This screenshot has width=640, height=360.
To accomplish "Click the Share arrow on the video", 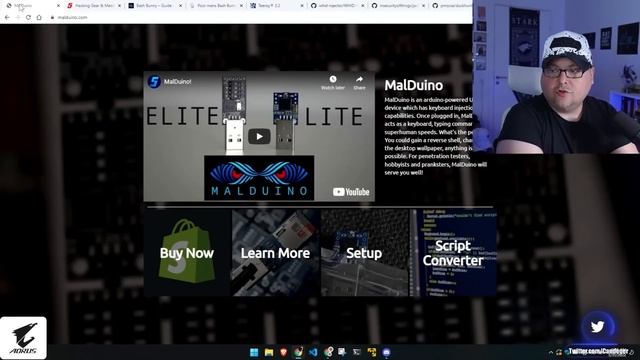I will (359, 79).
